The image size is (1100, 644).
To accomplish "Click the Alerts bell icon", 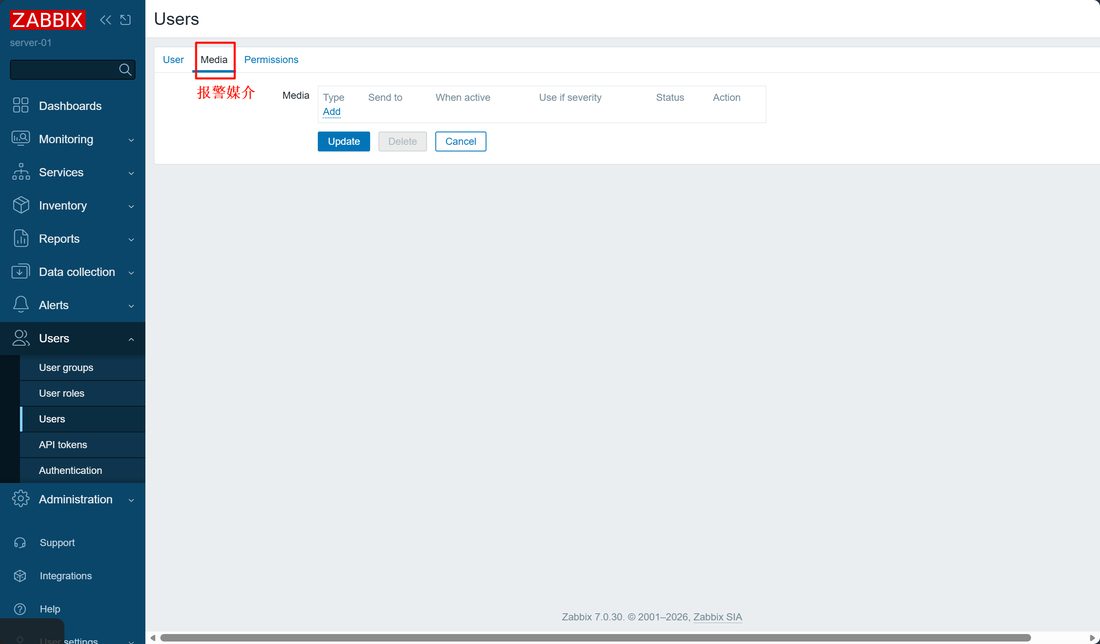I will point(21,304).
